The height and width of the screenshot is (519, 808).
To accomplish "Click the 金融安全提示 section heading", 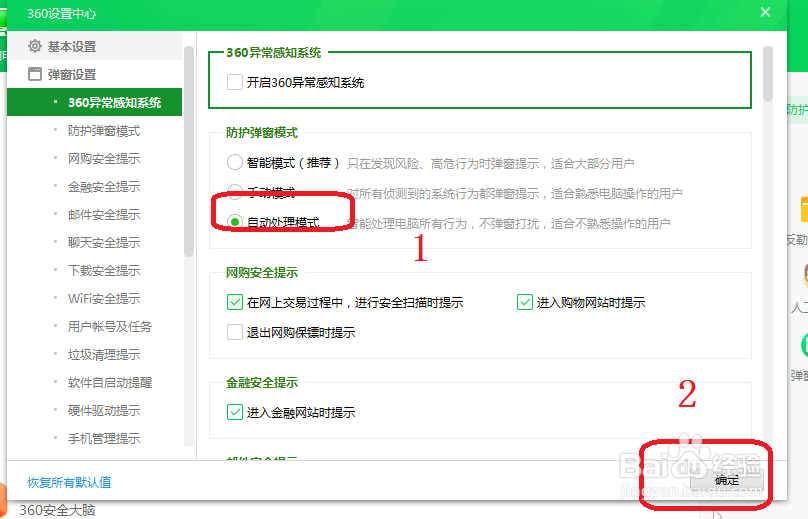I will pos(262,382).
